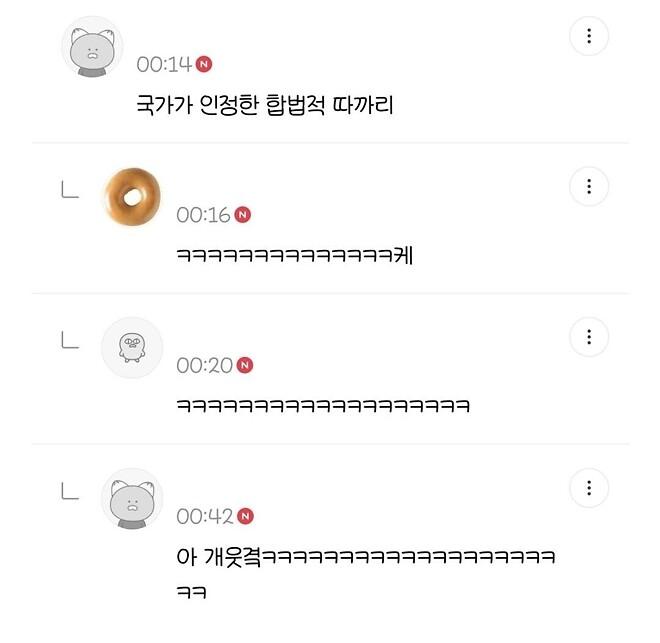Click the 00:16 timestamp
The image size is (660, 643).
coord(203,214)
